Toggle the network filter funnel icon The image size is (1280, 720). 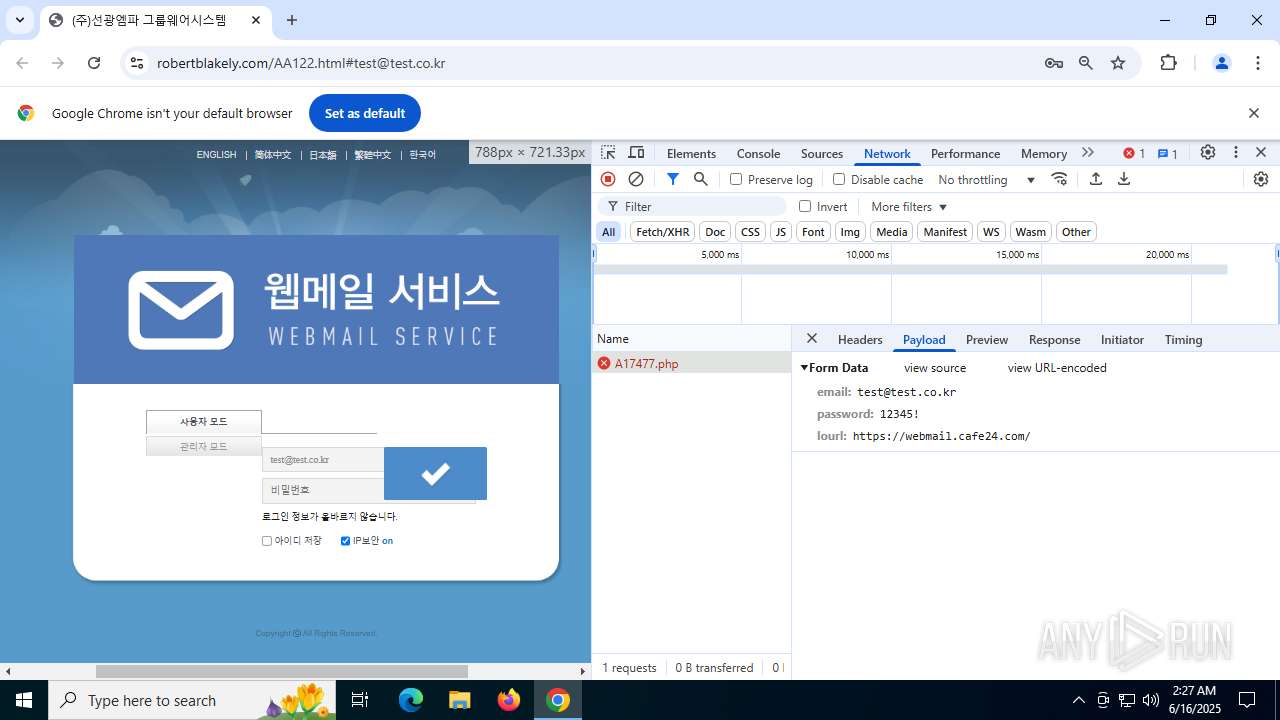[673, 179]
